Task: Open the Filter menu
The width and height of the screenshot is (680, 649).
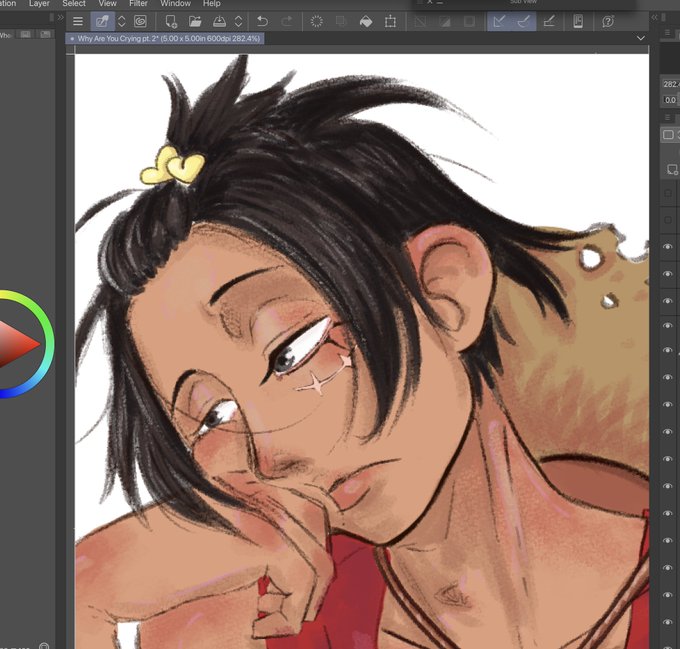Action: (x=138, y=3)
